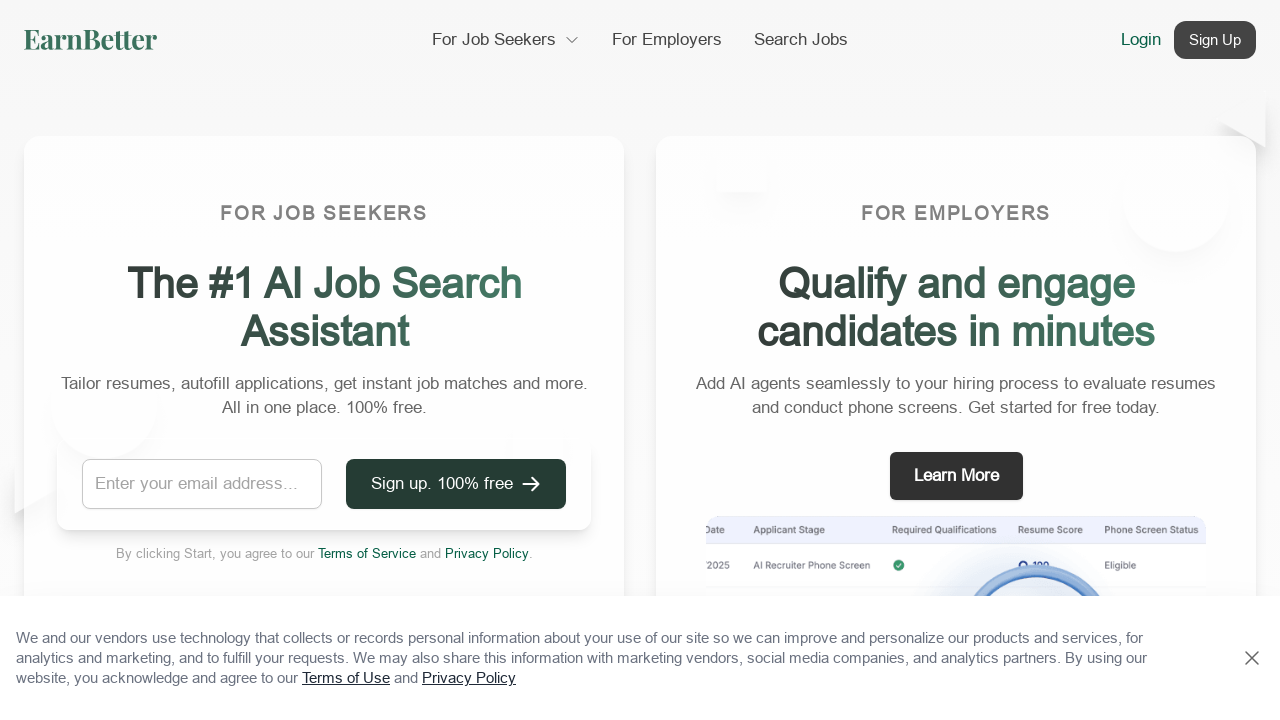This screenshot has width=1280, height=720.
Task: Open Privacy Policy in the cookie banner
Action: tap(468, 678)
